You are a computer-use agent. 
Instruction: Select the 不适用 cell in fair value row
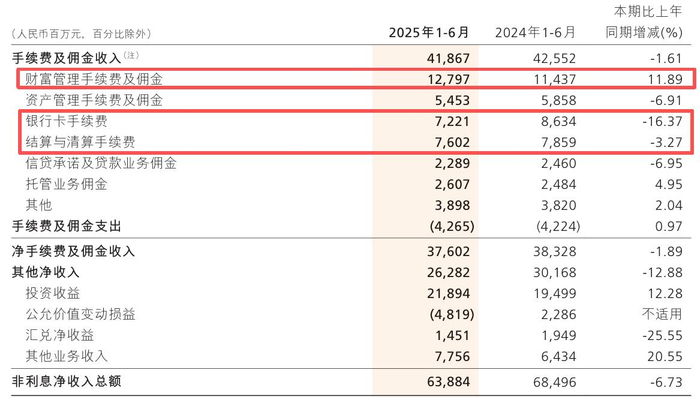662,314
